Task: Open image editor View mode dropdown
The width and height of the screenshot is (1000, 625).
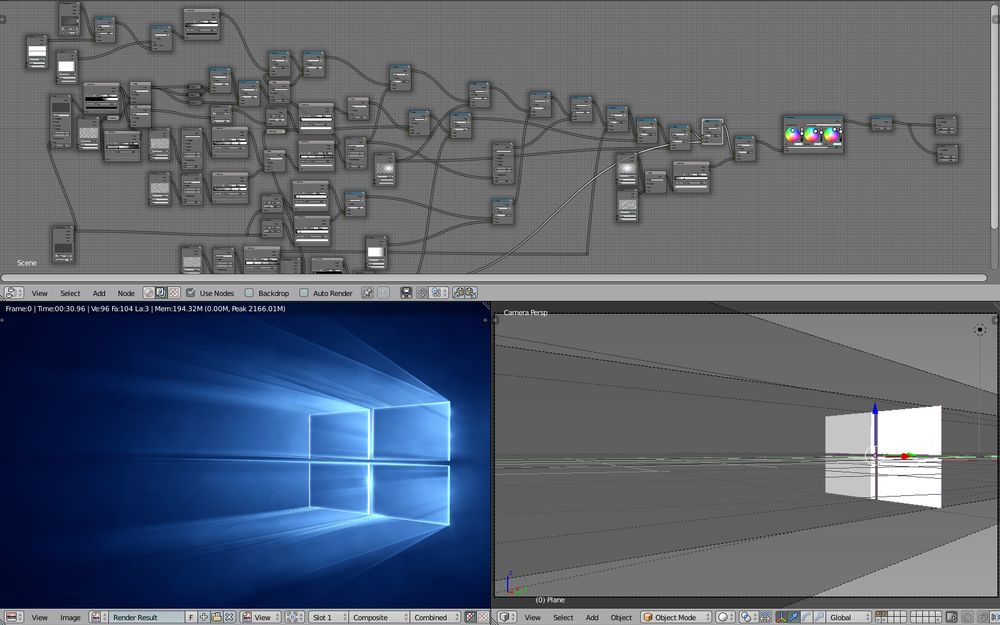Action: pyautogui.click(x=261, y=617)
